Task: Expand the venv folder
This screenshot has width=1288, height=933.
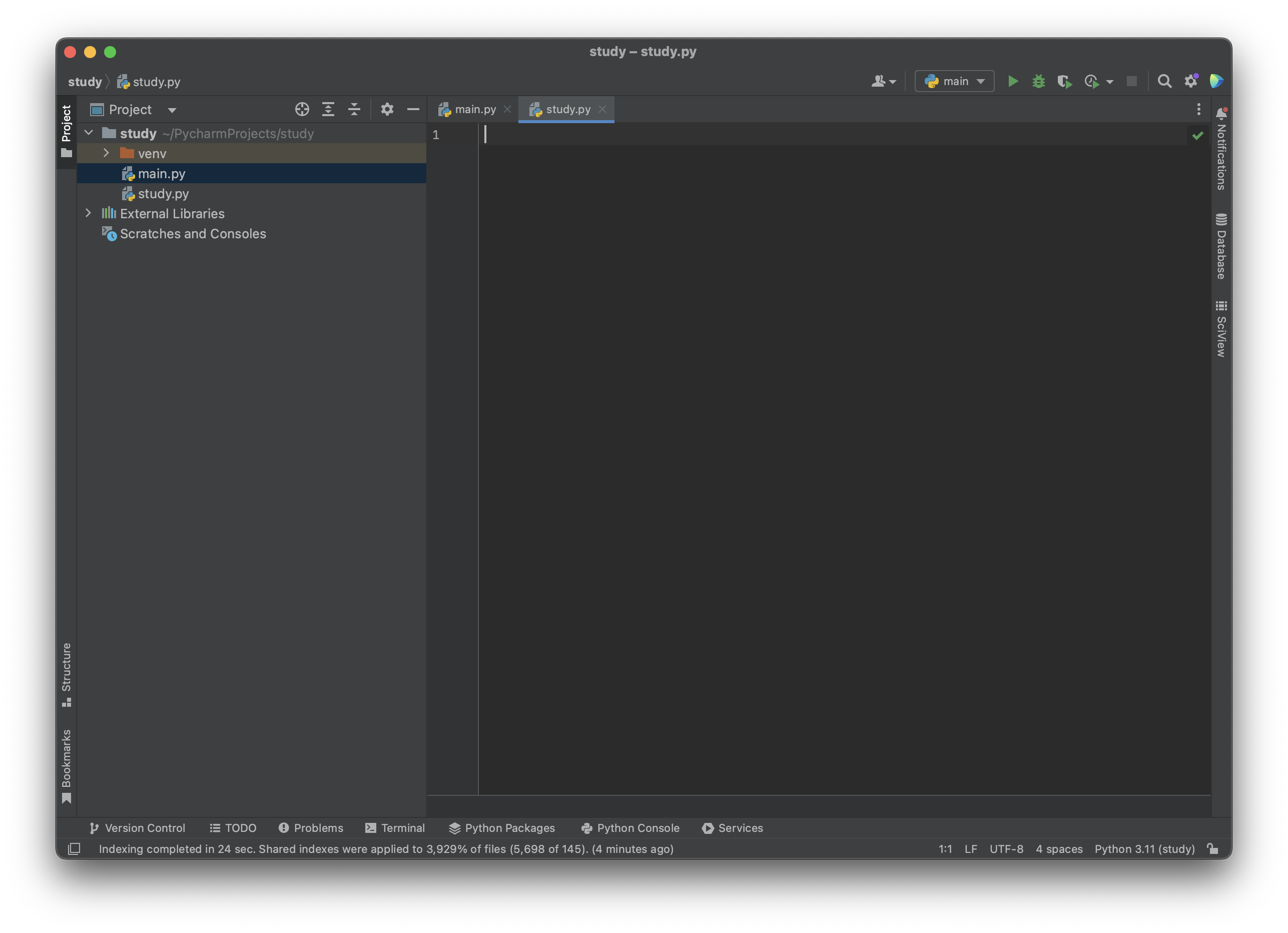Action: pos(106,153)
